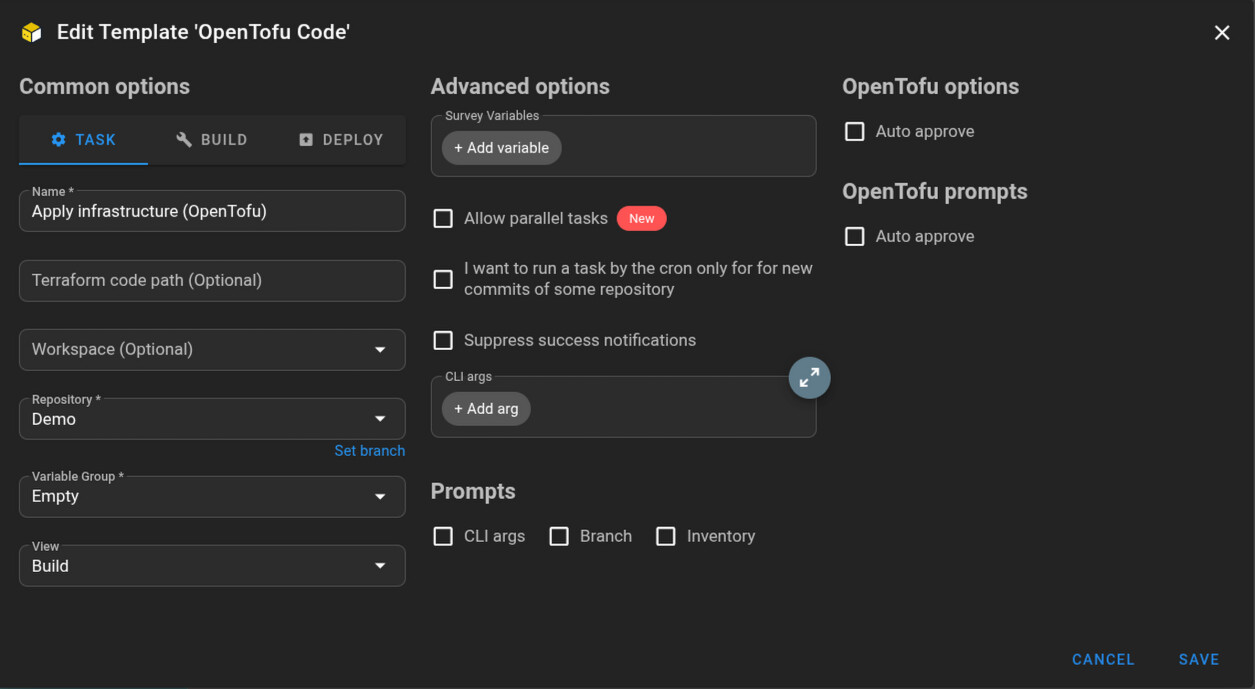The image size is (1255, 689).
Task: Click the Set branch link
Action: [369, 451]
